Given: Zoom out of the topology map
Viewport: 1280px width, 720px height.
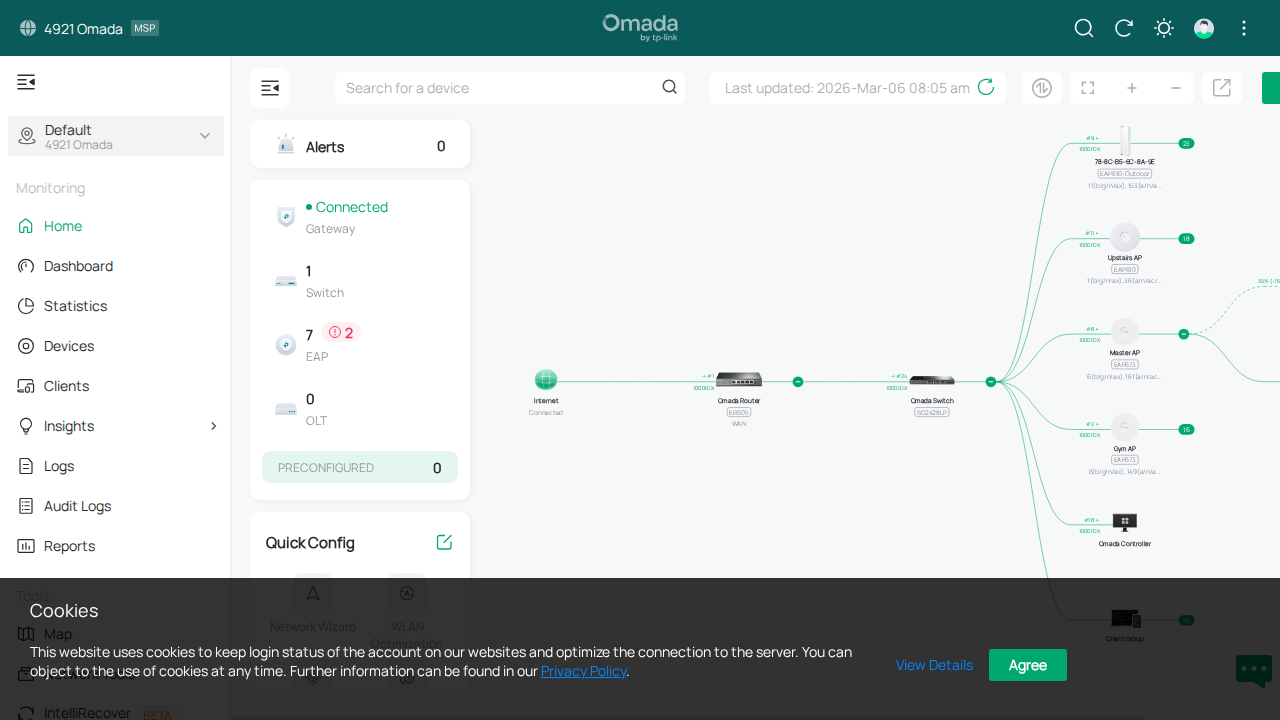Looking at the screenshot, I should coord(1176,88).
